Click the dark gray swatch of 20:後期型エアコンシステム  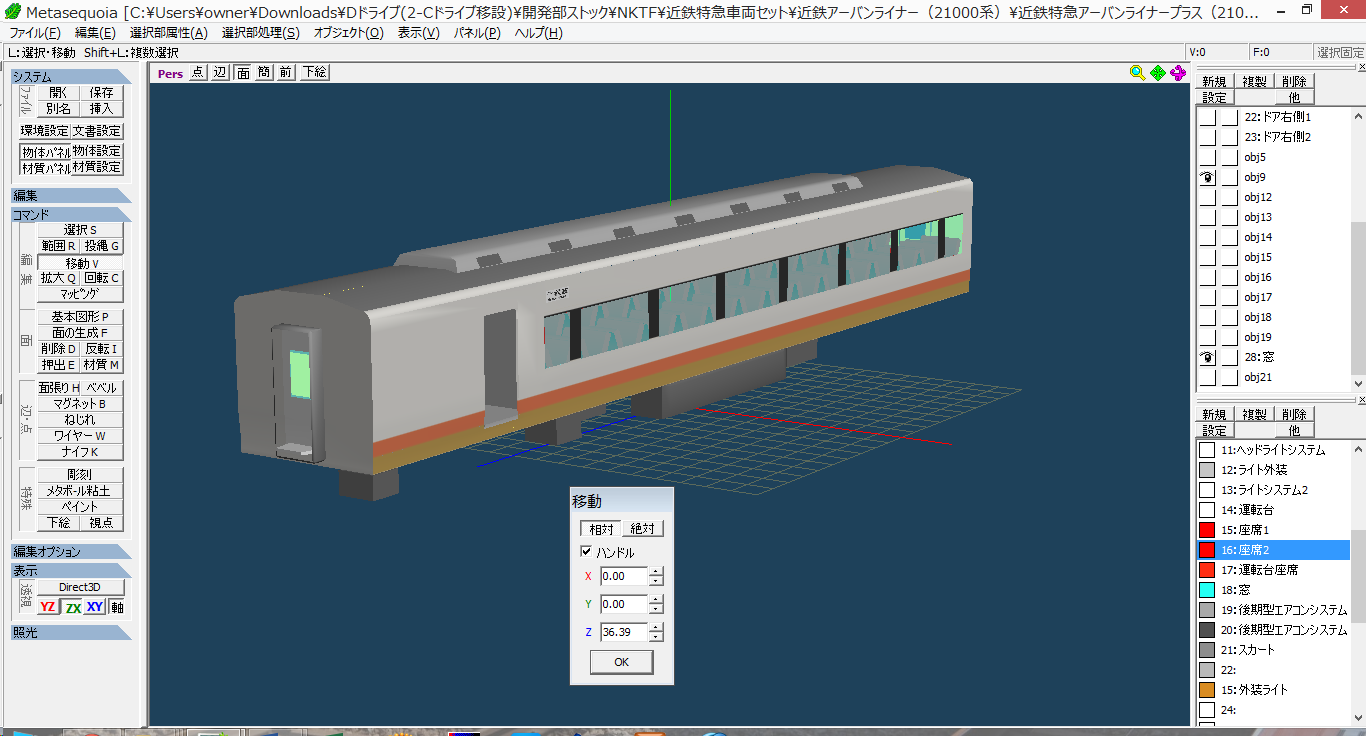pyautogui.click(x=1207, y=630)
